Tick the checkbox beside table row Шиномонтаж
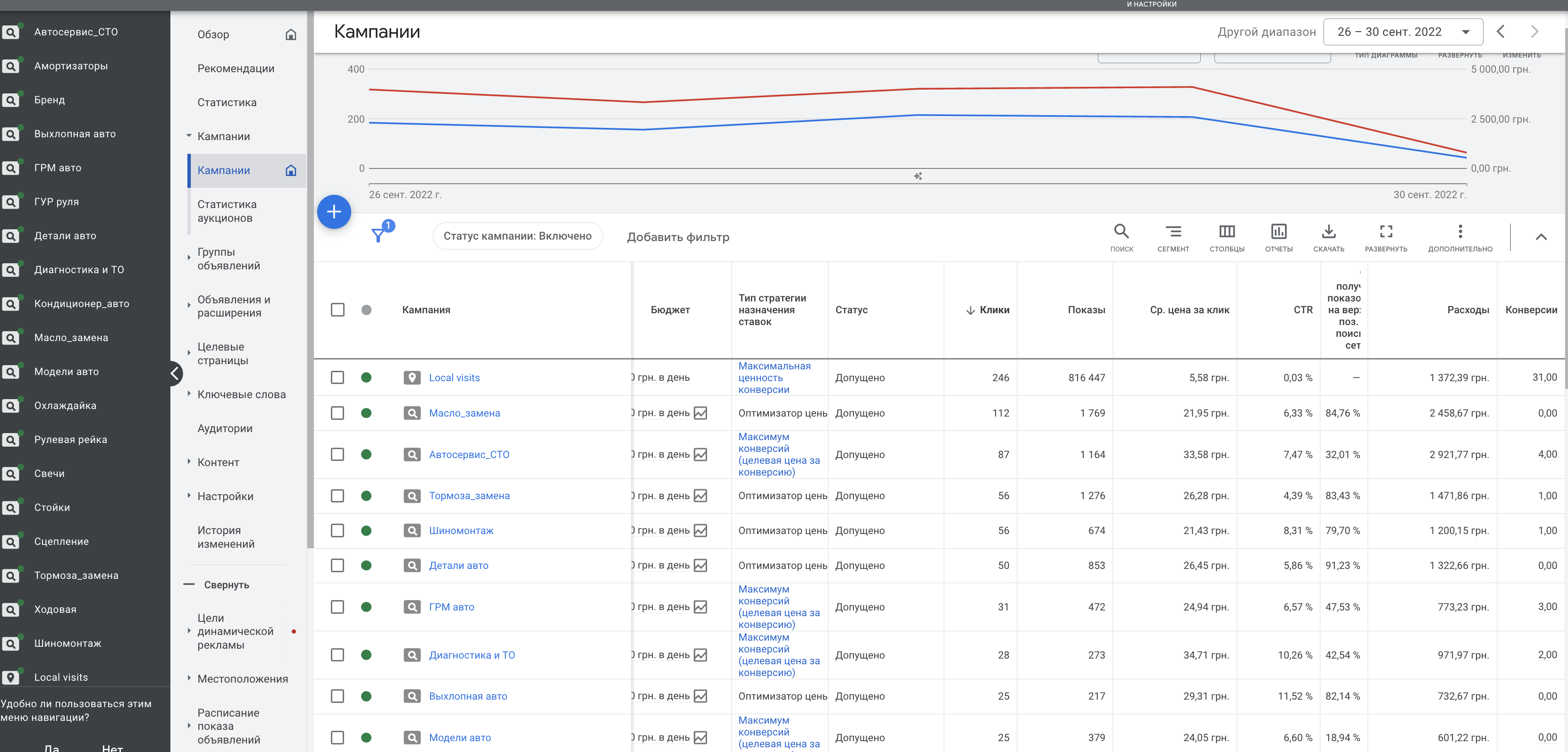The image size is (1568, 752). [337, 531]
